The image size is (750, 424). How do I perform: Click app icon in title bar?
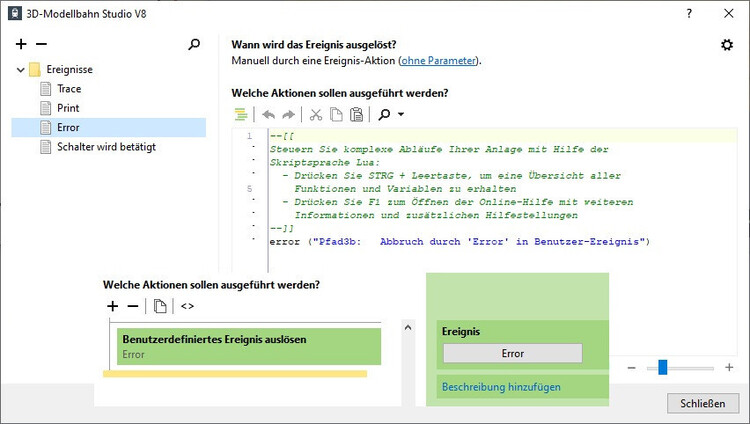(x=15, y=13)
